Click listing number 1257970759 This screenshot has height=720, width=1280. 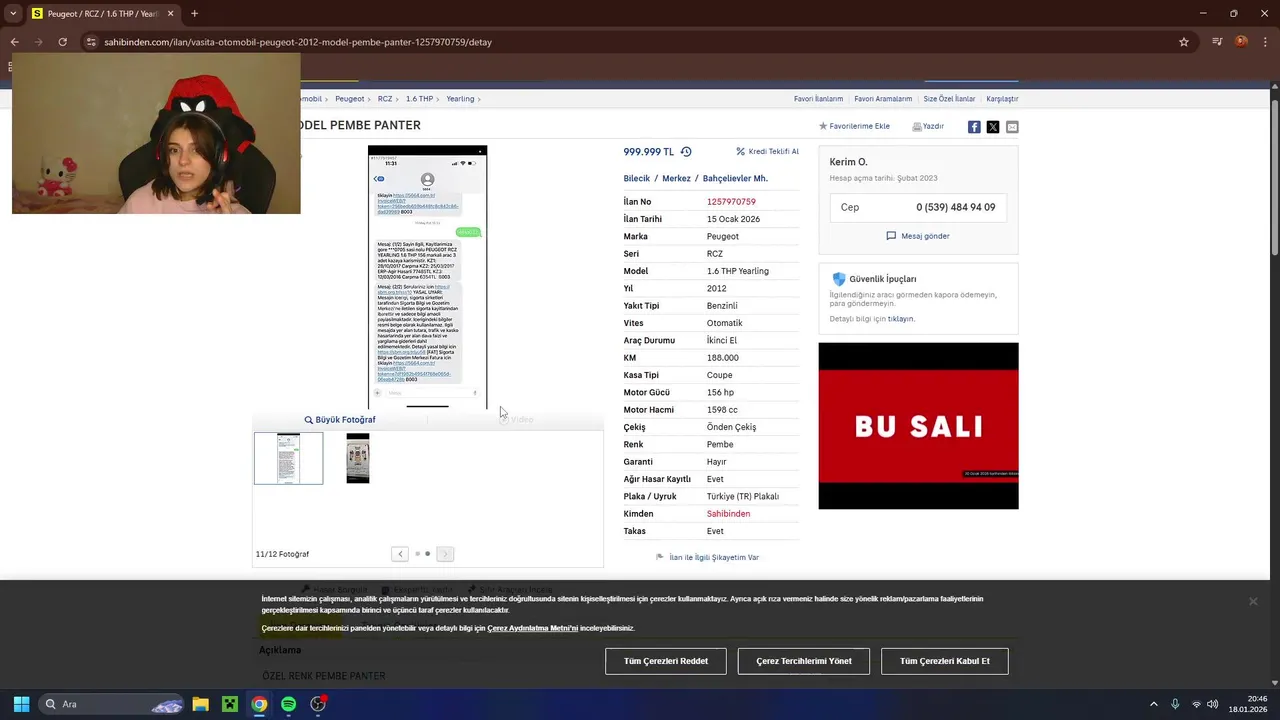(731, 202)
